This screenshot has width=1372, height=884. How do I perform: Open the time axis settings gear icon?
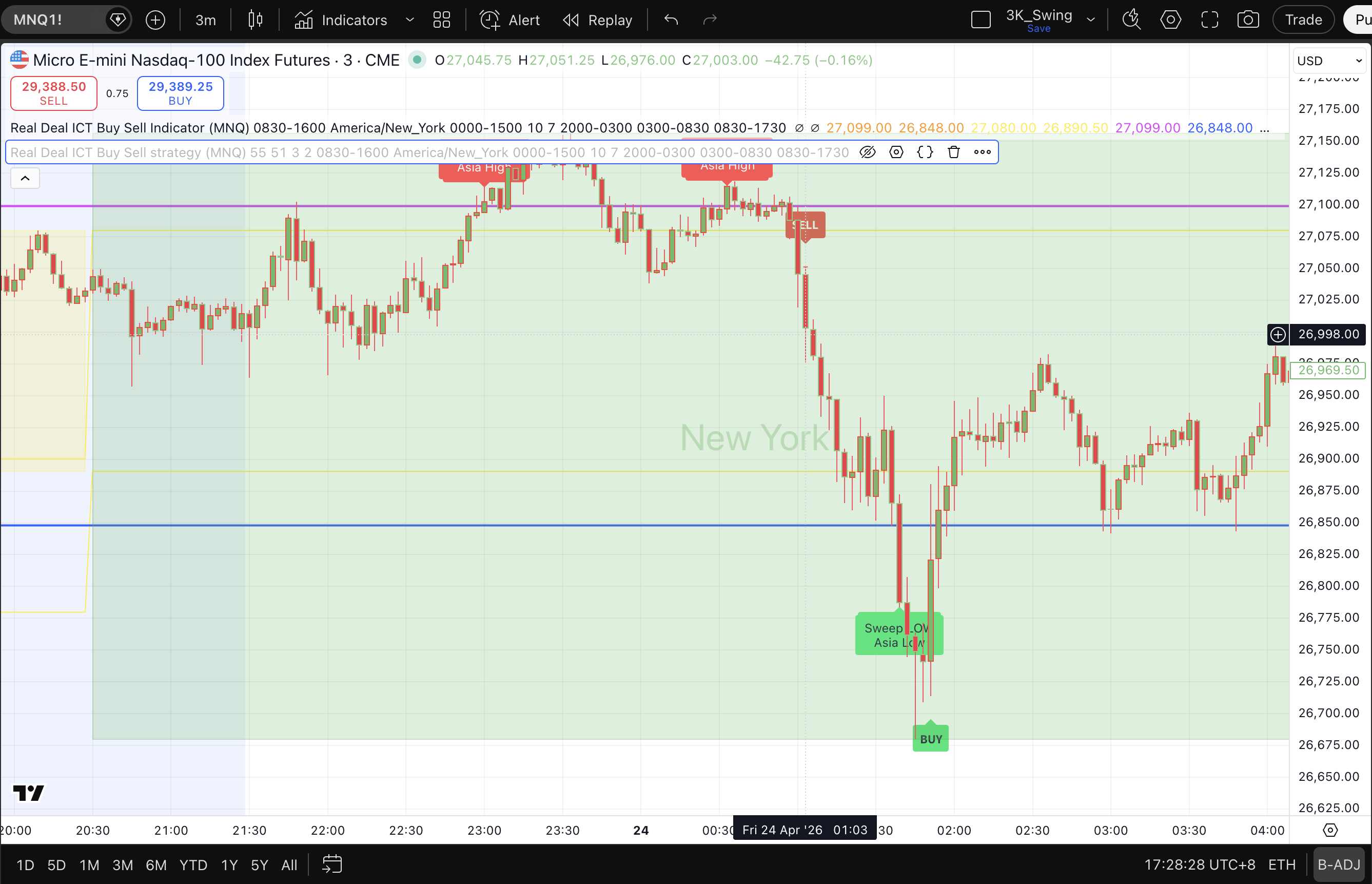coord(1330,830)
